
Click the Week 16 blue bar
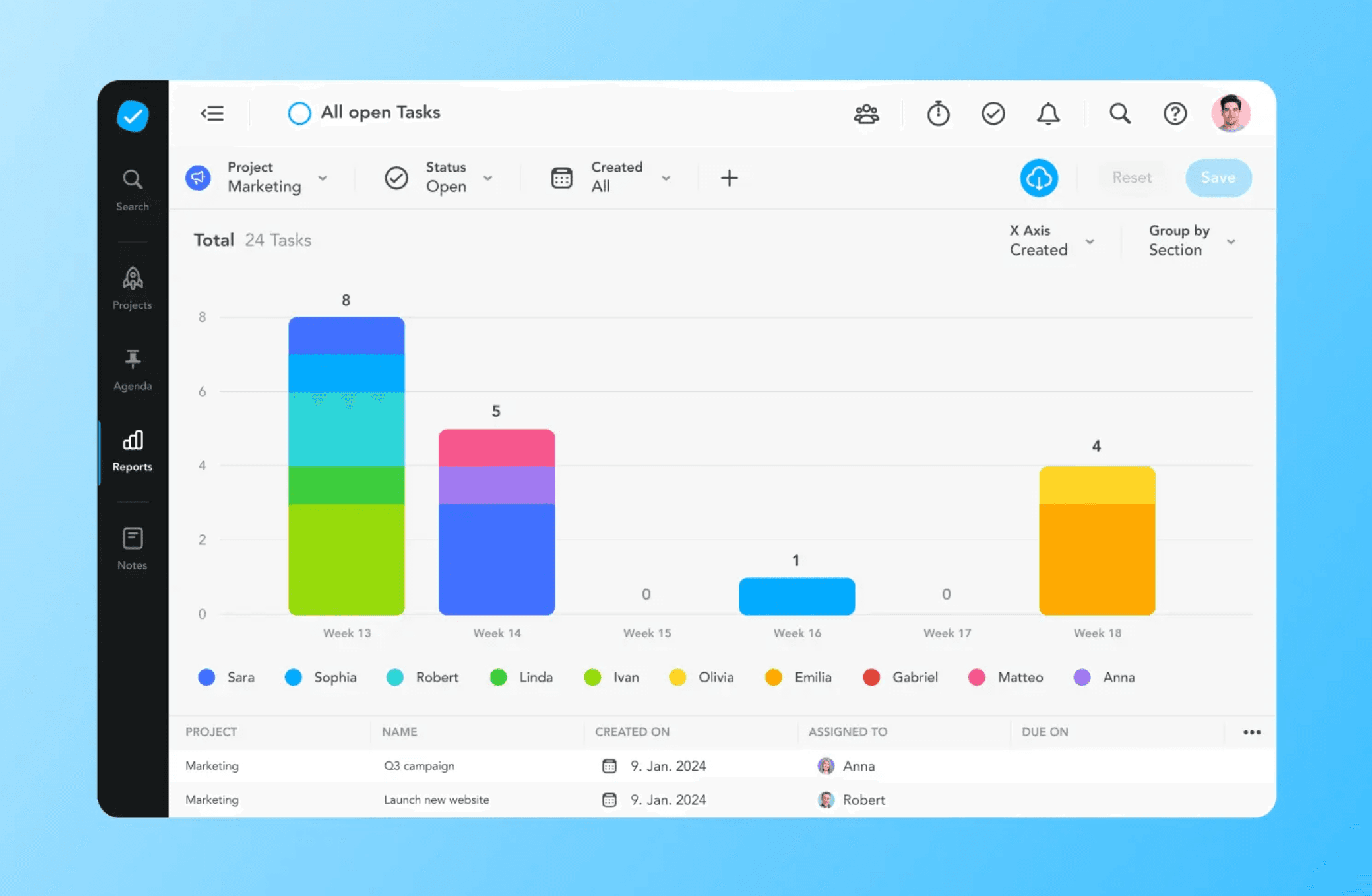click(797, 596)
